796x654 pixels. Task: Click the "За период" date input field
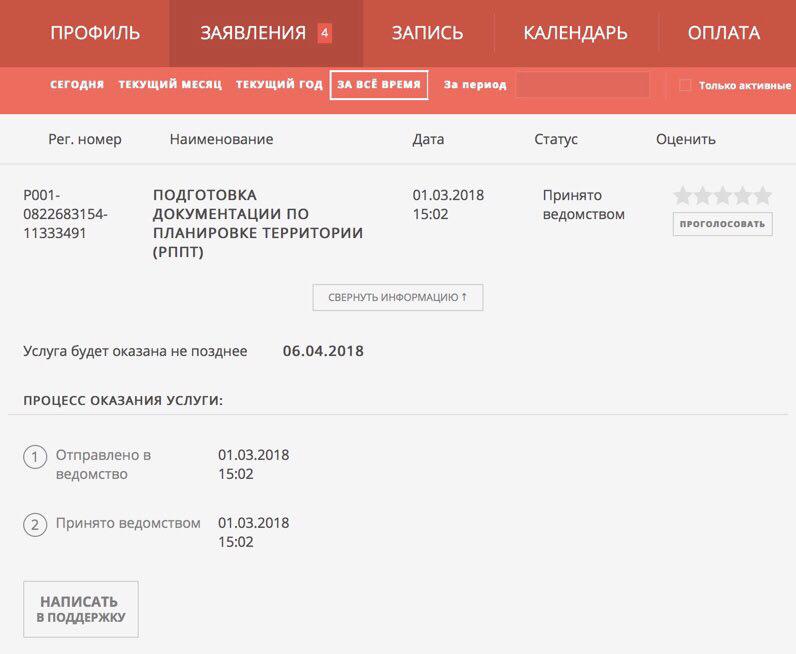582,85
